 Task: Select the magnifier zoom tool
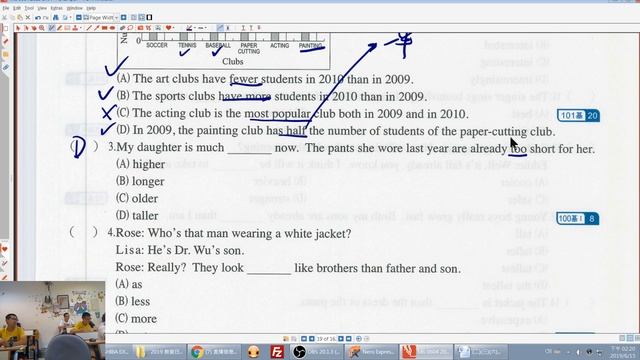click(x=42, y=28)
